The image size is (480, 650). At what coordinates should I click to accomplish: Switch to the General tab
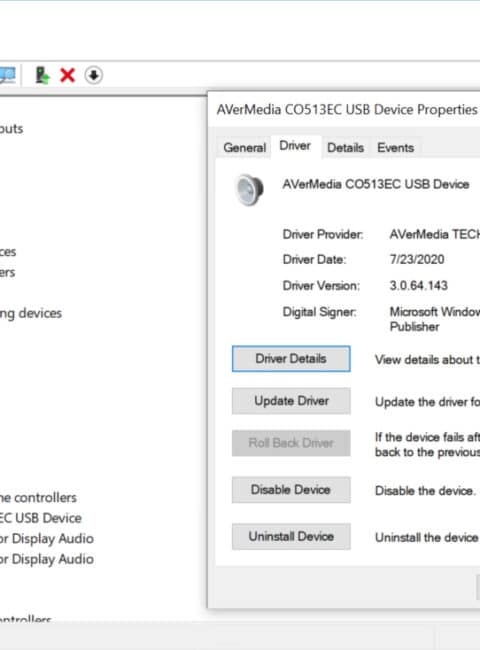click(x=244, y=148)
